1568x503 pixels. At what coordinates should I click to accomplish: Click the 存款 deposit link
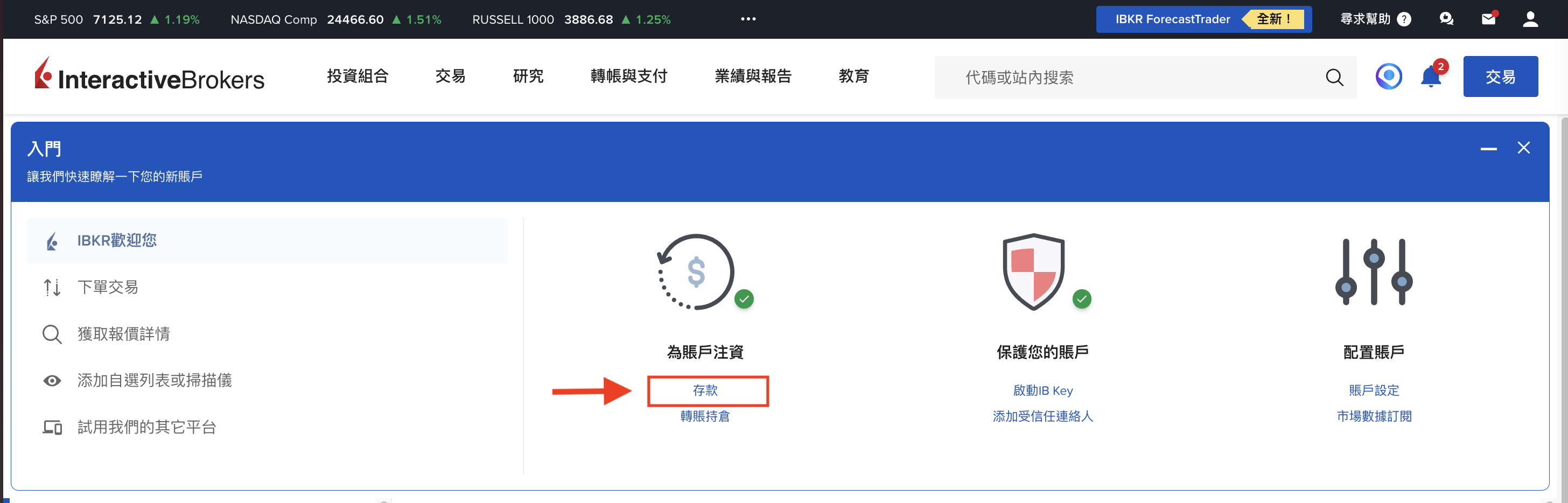point(705,390)
